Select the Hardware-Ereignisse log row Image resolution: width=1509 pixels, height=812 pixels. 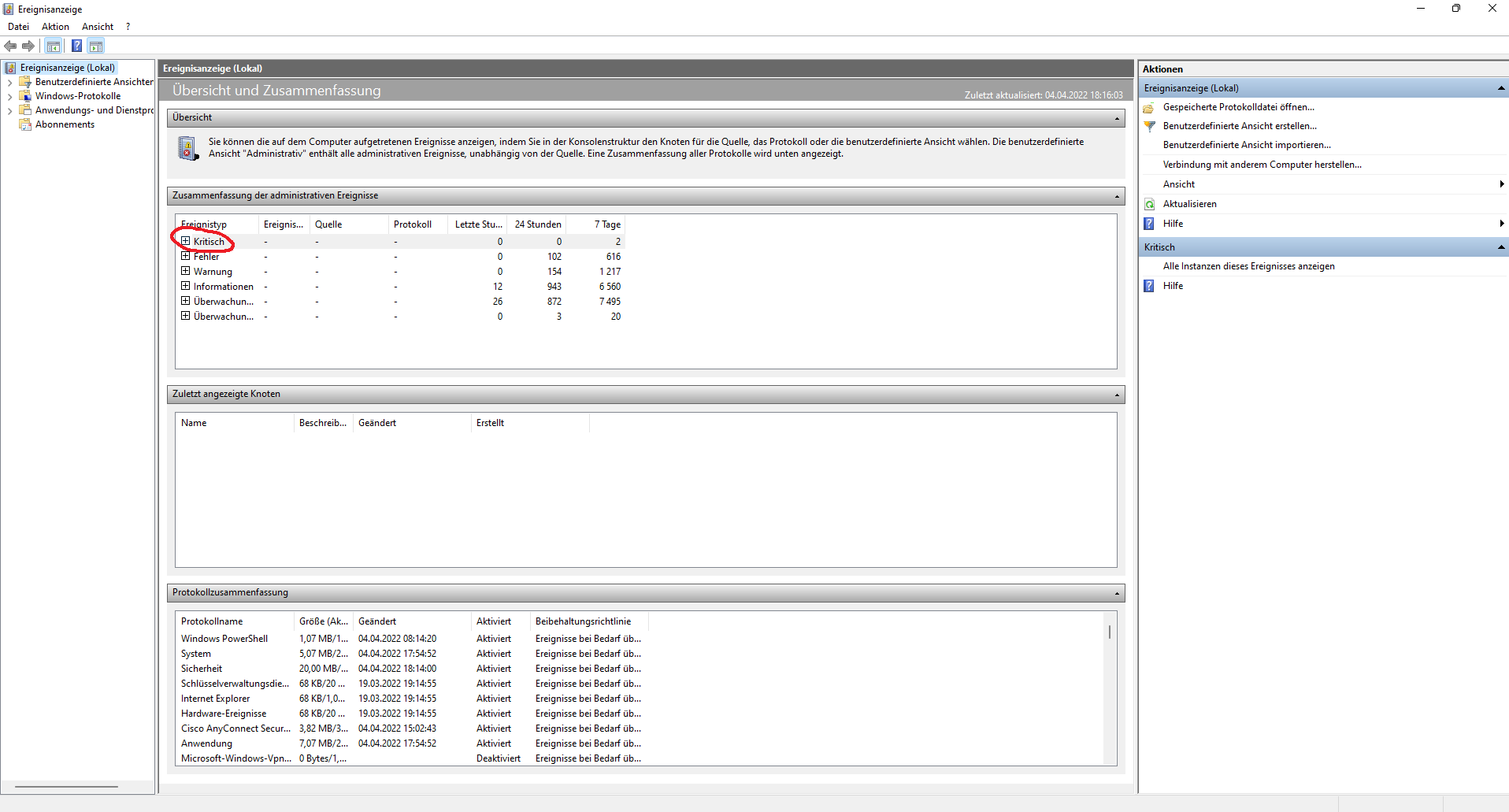411,714
